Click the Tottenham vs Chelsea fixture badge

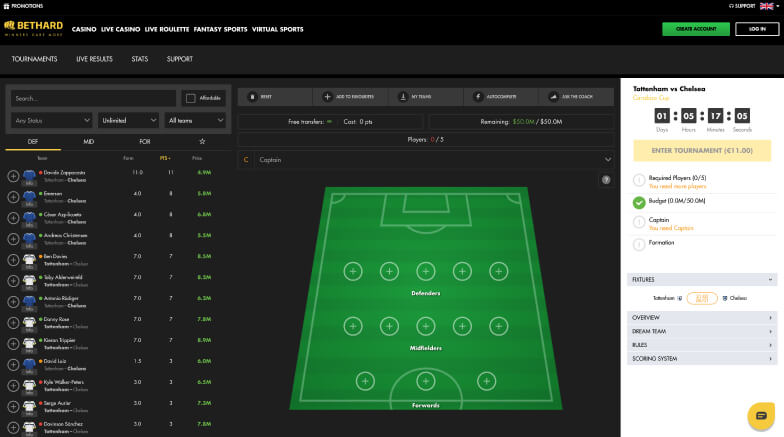[x=702, y=298]
